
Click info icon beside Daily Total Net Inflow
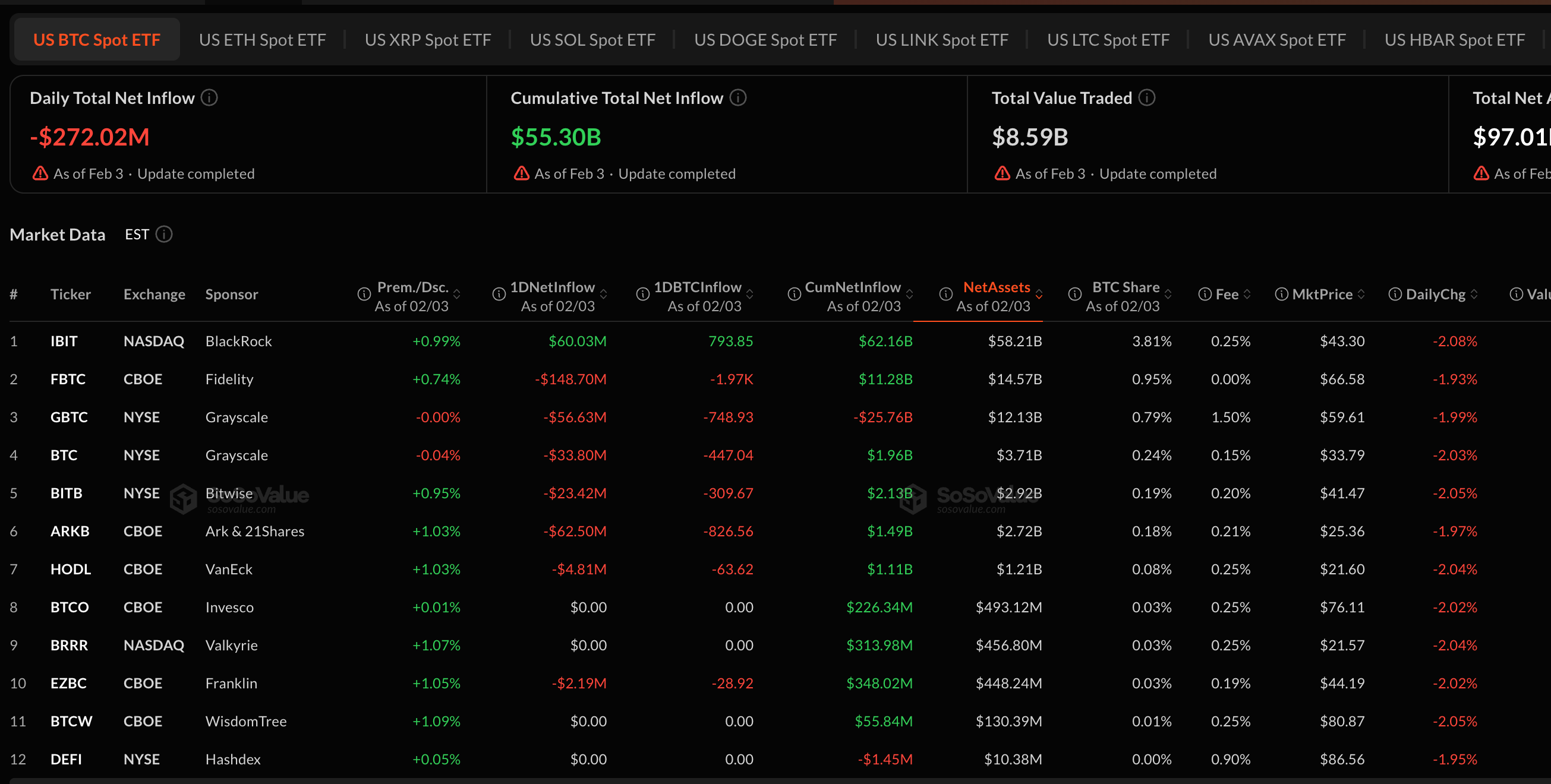(x=209, y=97)
